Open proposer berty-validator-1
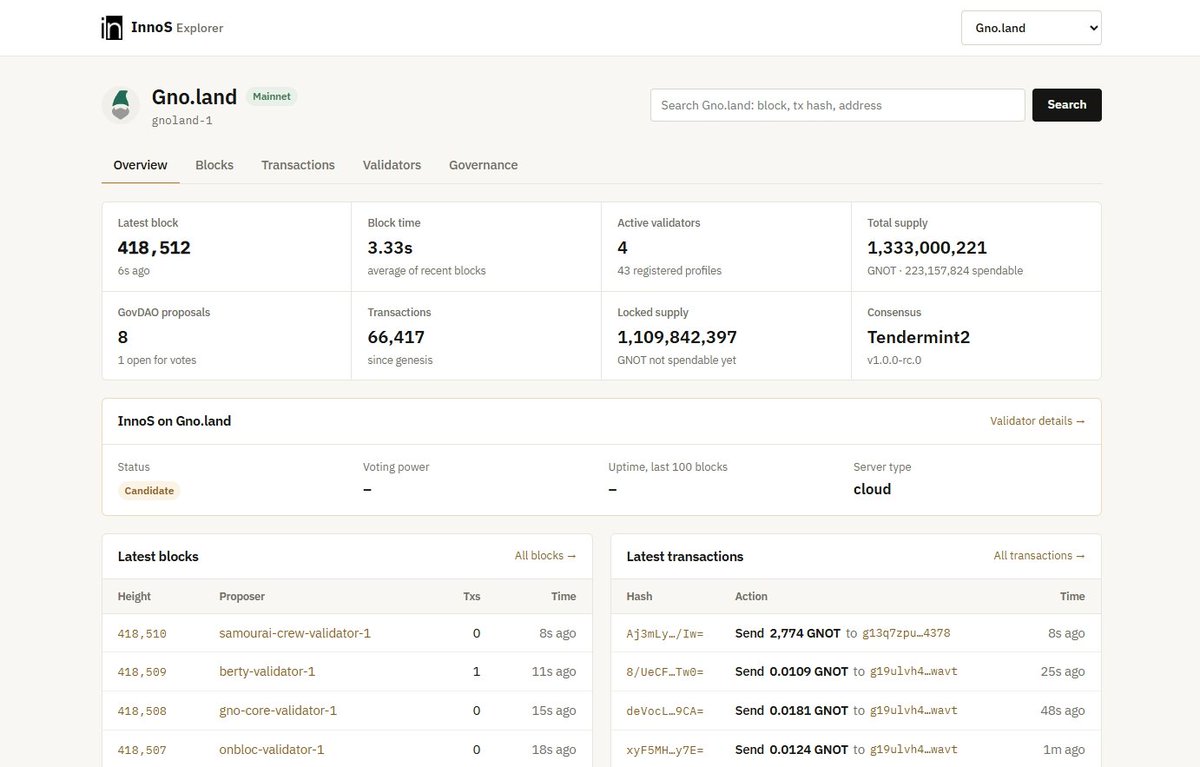This screenshot has width=1200, height=767. pyautogui.click(x=267, y=672)
